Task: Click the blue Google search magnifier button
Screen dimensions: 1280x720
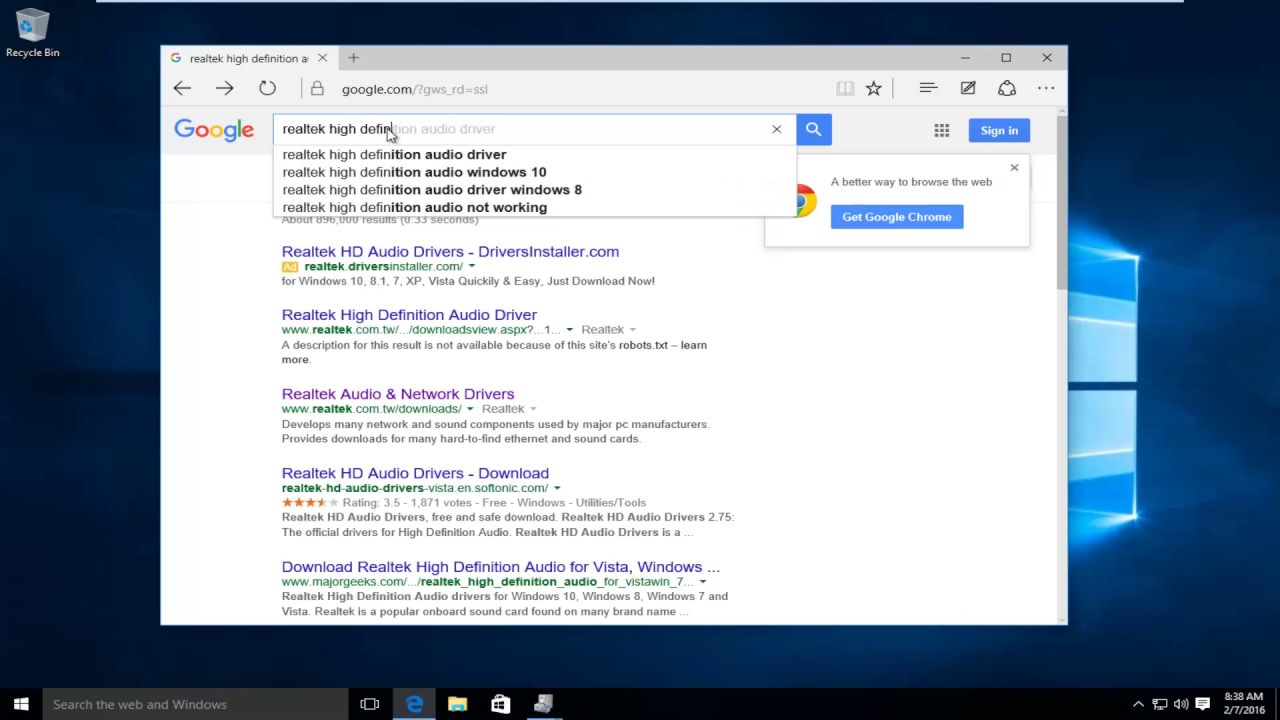Action: 813,129
